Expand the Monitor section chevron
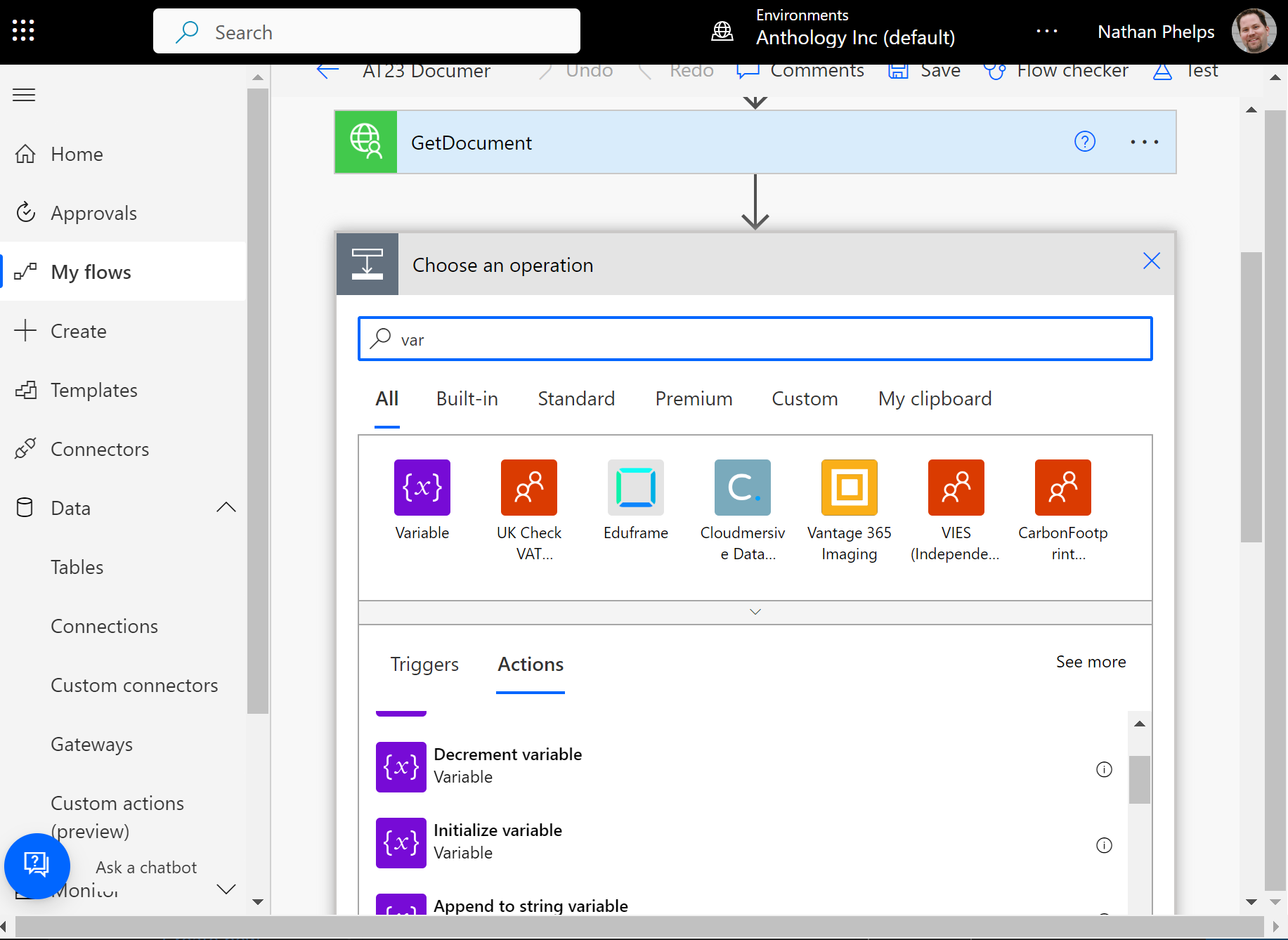 [x=226, y=889]
